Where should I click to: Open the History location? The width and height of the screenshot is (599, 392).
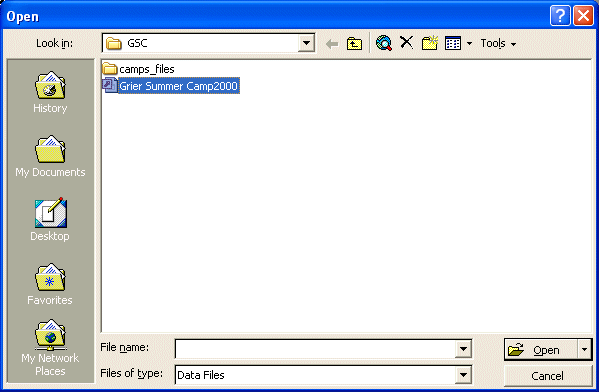coord(50,92)
